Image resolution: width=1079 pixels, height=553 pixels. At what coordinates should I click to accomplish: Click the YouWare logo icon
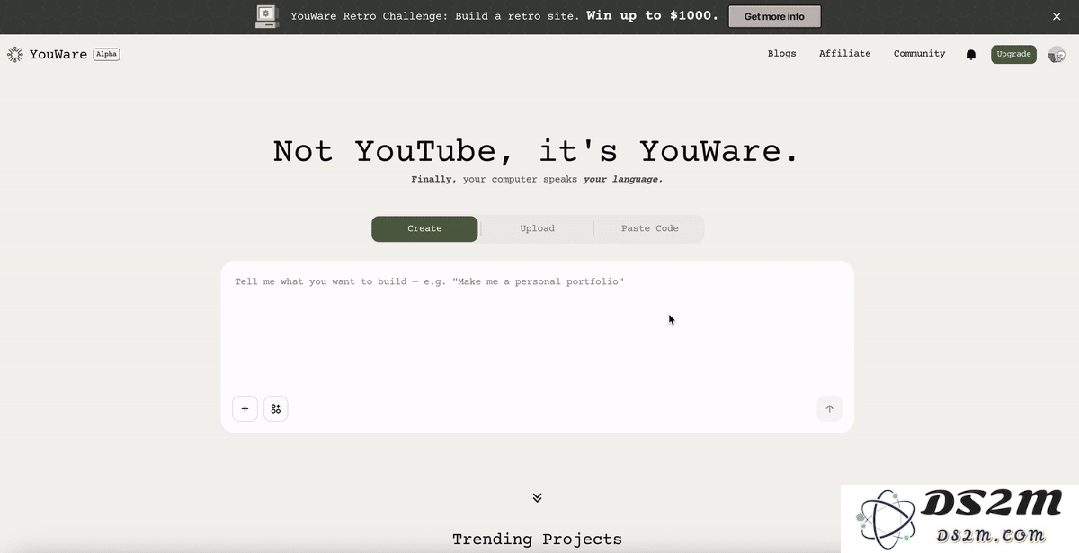pos(14,54)
